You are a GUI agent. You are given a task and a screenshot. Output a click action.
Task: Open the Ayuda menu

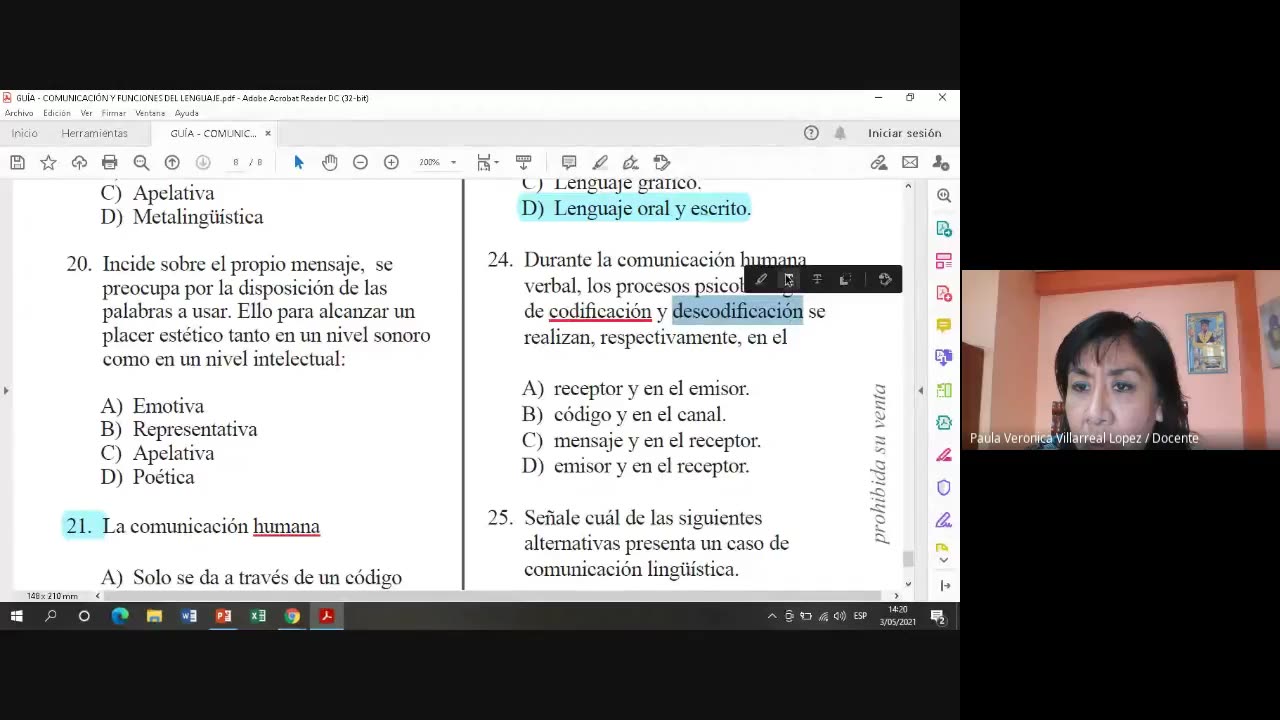pyautogui.click(x=187, y=113)
